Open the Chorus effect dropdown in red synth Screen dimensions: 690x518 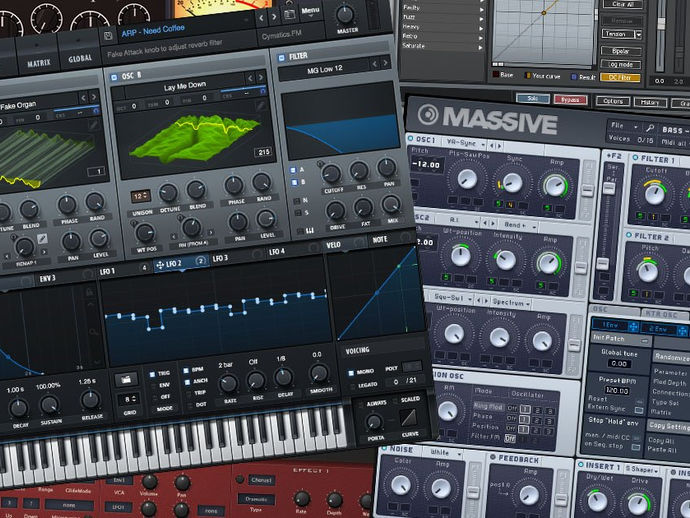coord(261,480)
